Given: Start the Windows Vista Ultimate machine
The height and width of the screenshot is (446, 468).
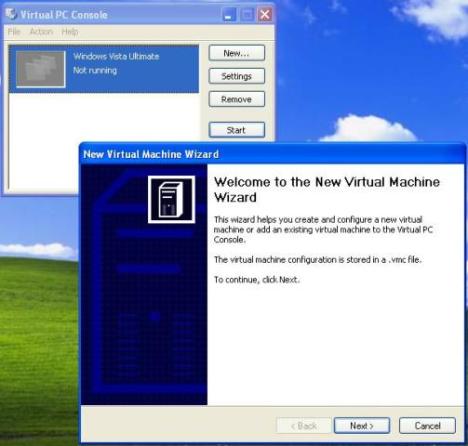Looking at the screenshot, I should pyautogui.click(x=237, y=130).
